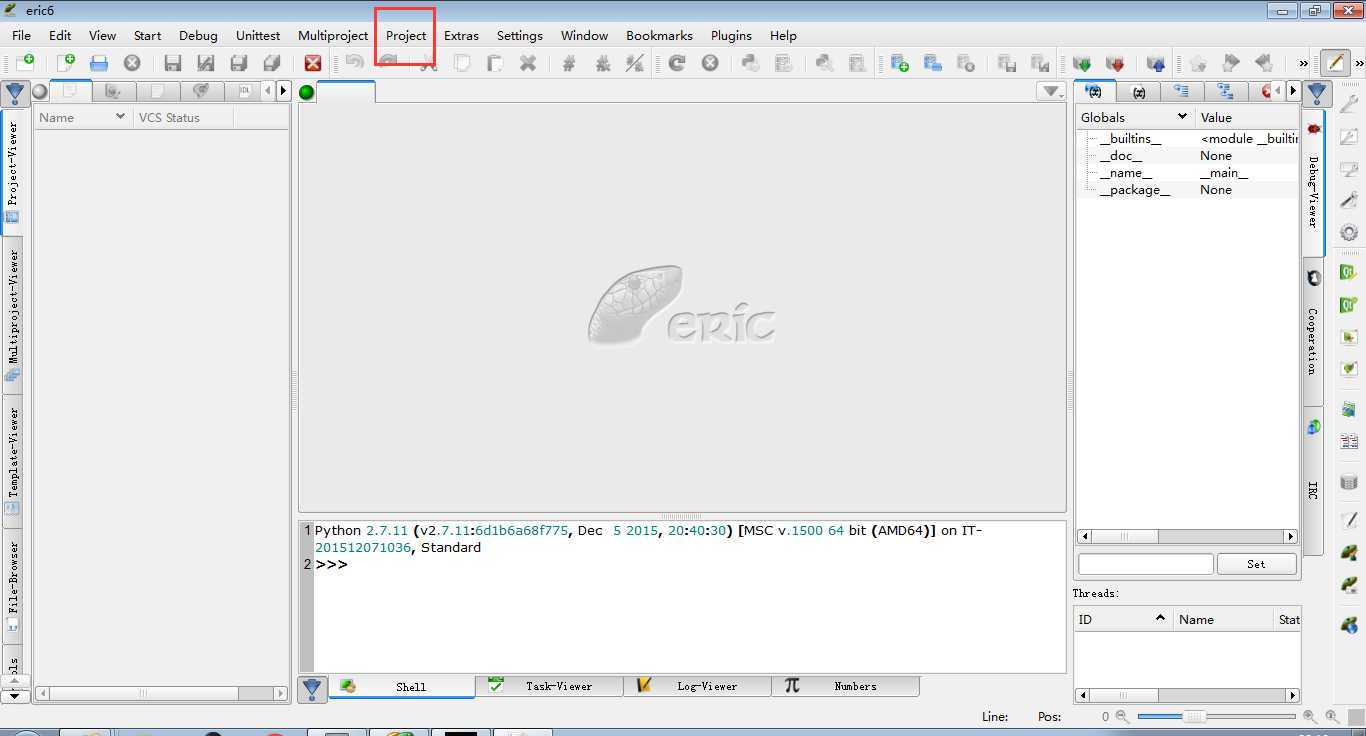Show next debug viewer tabs with right arrow

[x=1293, y=91]
